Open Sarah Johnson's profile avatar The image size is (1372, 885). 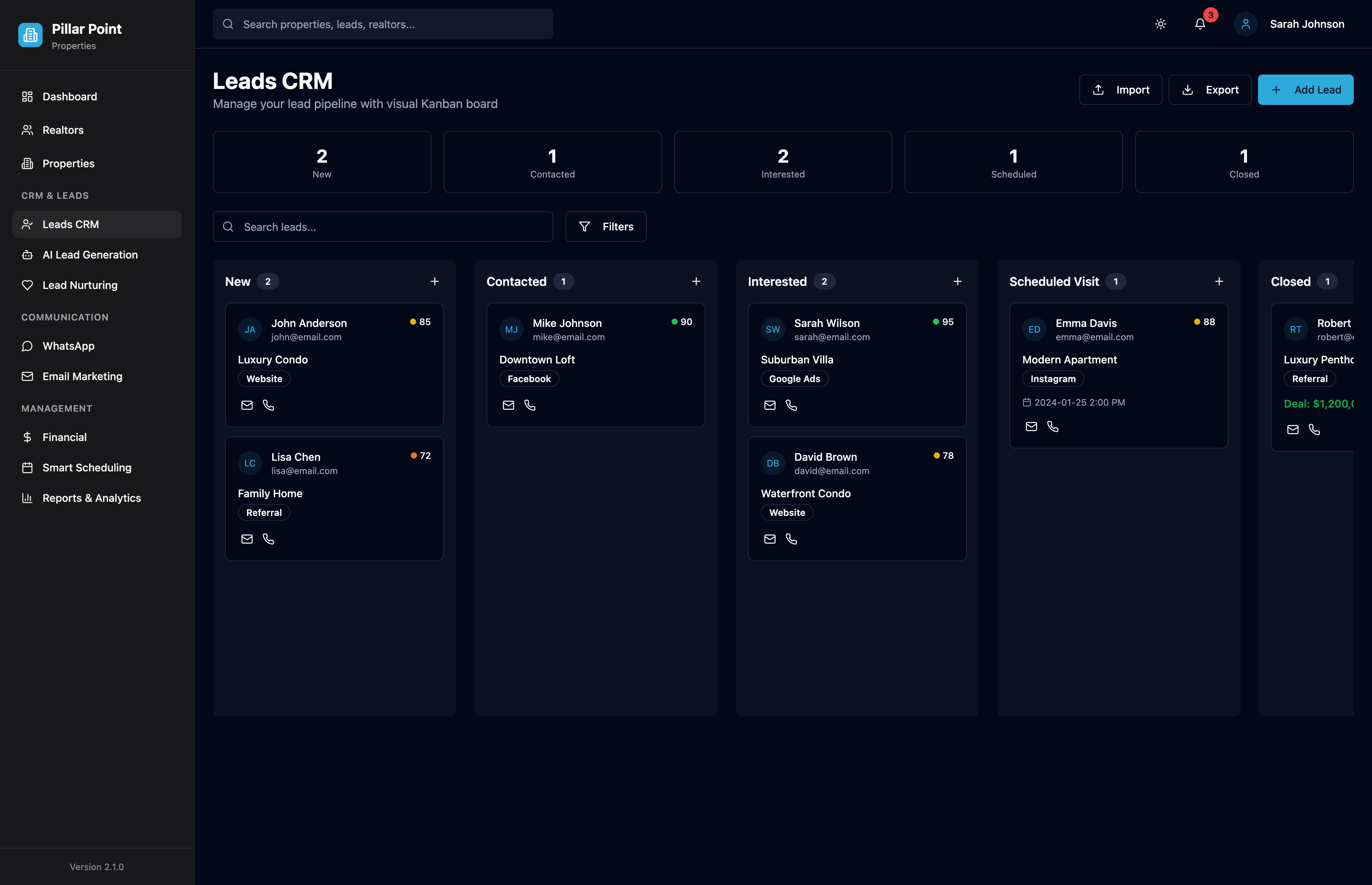1245,24
